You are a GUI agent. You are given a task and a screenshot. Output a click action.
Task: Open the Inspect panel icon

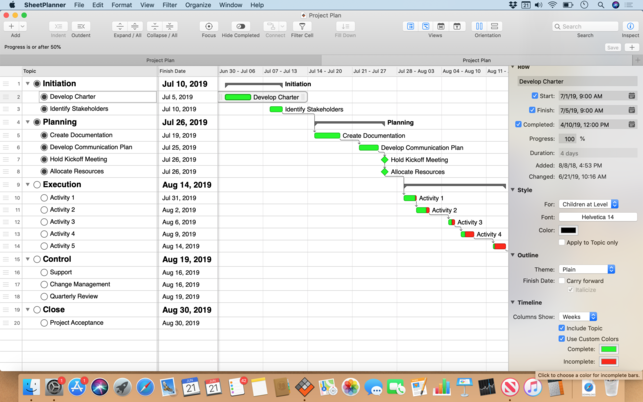(x=630, y=26)
